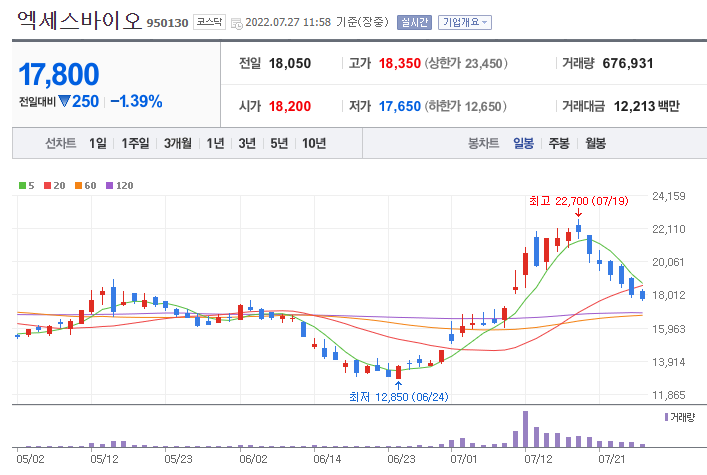Click the orange 60-day moving average swatch
707x475 pixels.
click(x=78, y=185)
